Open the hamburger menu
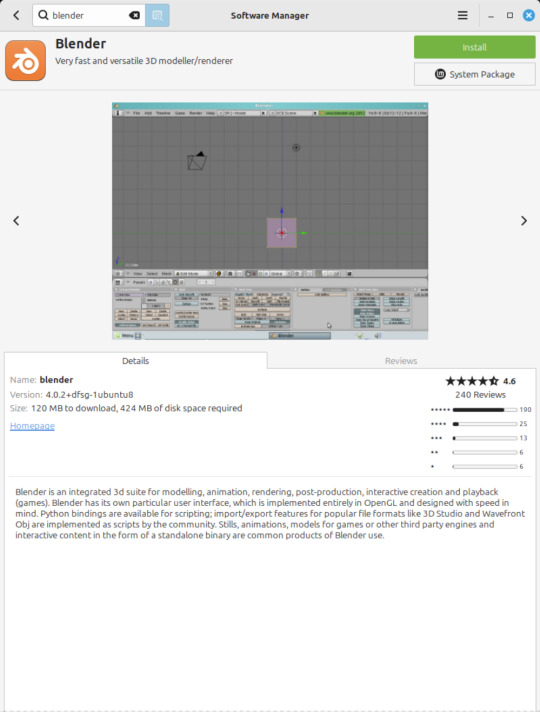The width and height of the screenshot is (540, 712). [x=462, y=15]
